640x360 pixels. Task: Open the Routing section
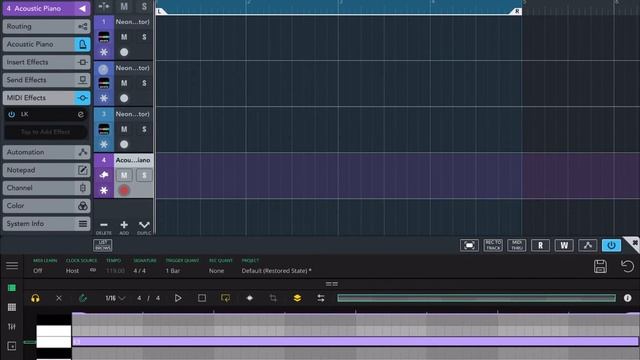pos(47,27)
